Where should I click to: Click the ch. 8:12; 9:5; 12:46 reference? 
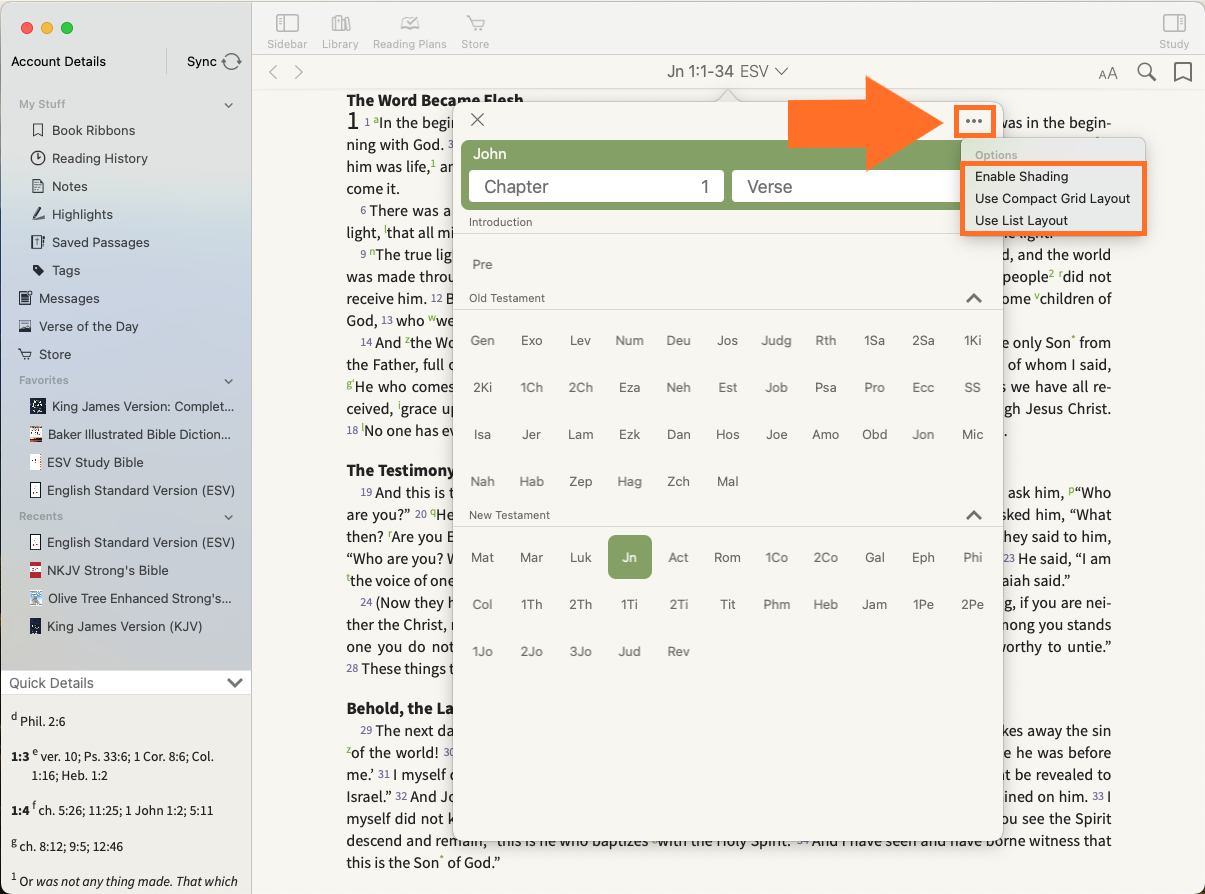click(x=71, y=846)
